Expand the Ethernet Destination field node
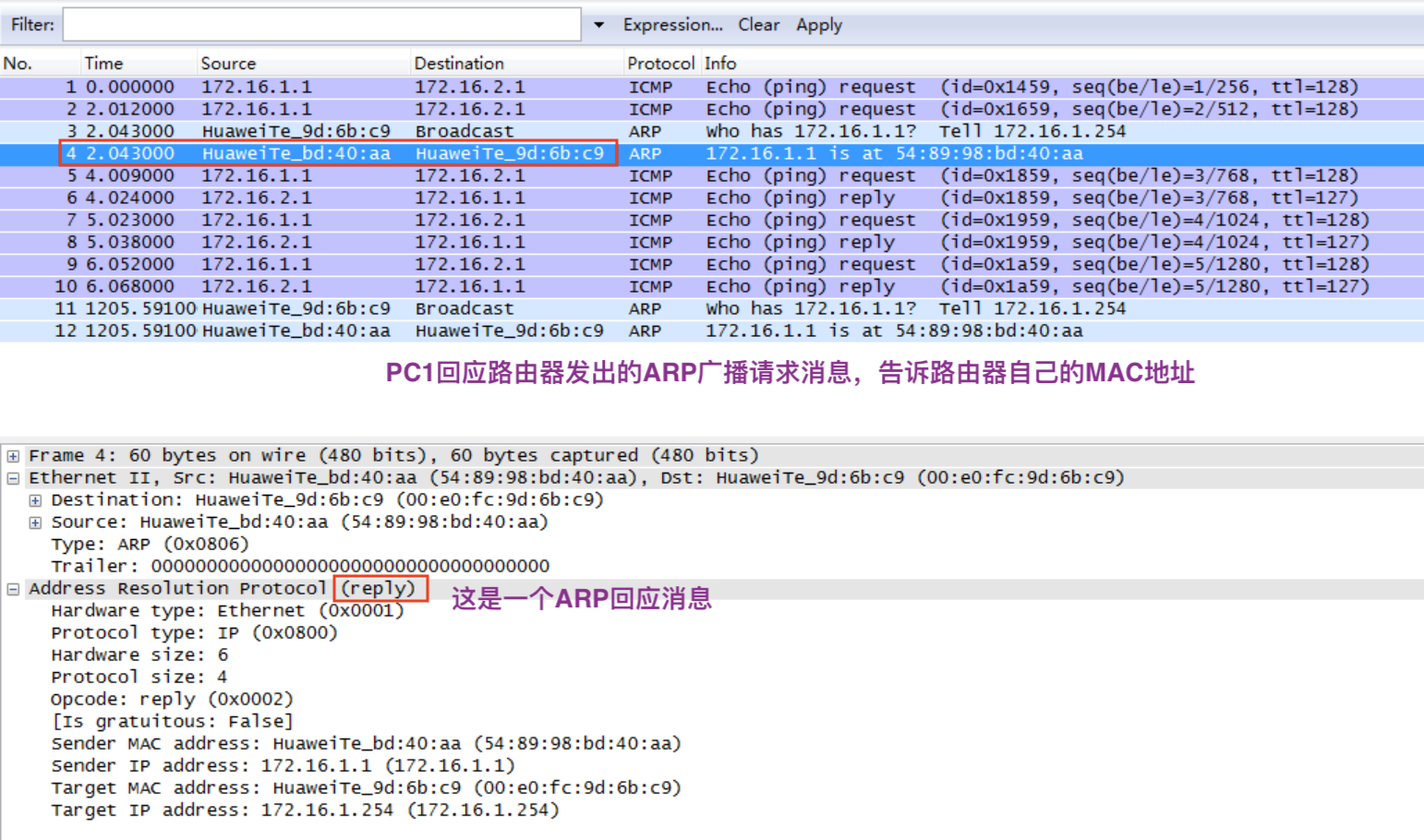The width and height of the screenshot is (1424, 840). tap(35, 500)
